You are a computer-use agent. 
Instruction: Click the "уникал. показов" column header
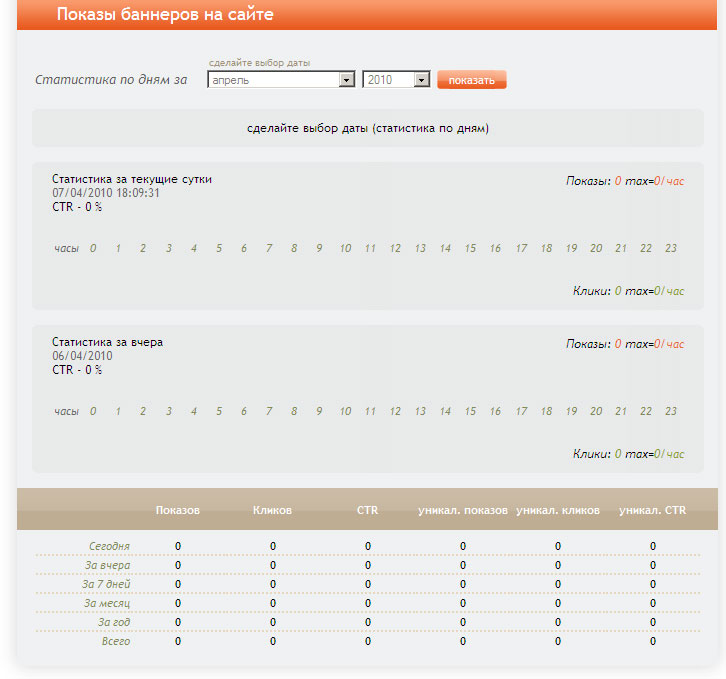tap(463, 510)
